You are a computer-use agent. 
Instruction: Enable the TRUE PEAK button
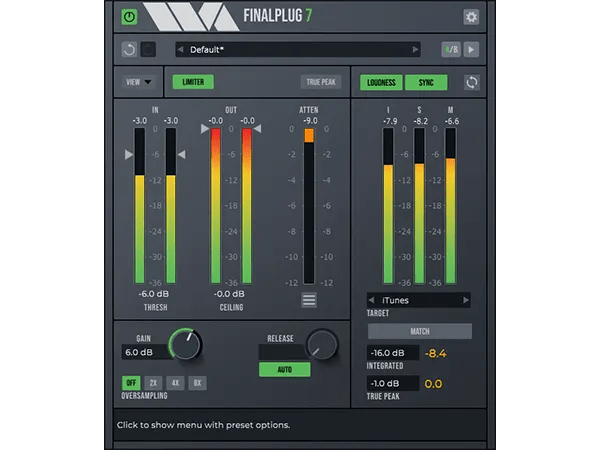321,82
